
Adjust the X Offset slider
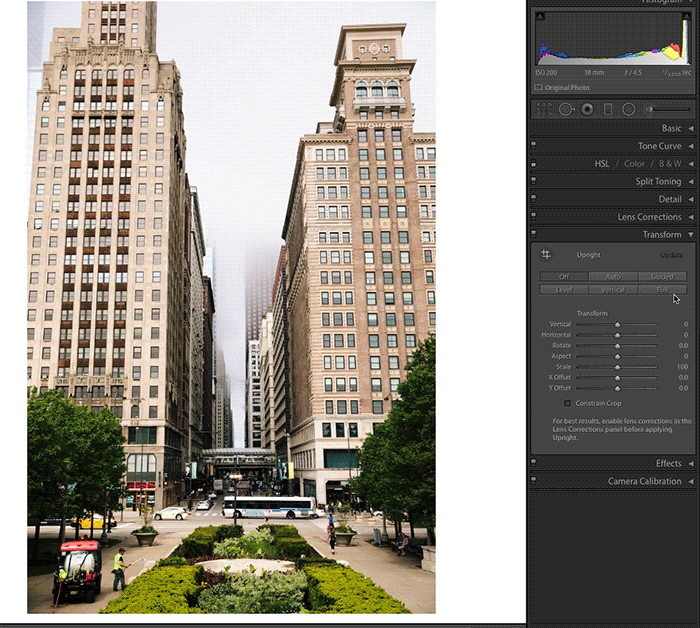click(617, 378)
